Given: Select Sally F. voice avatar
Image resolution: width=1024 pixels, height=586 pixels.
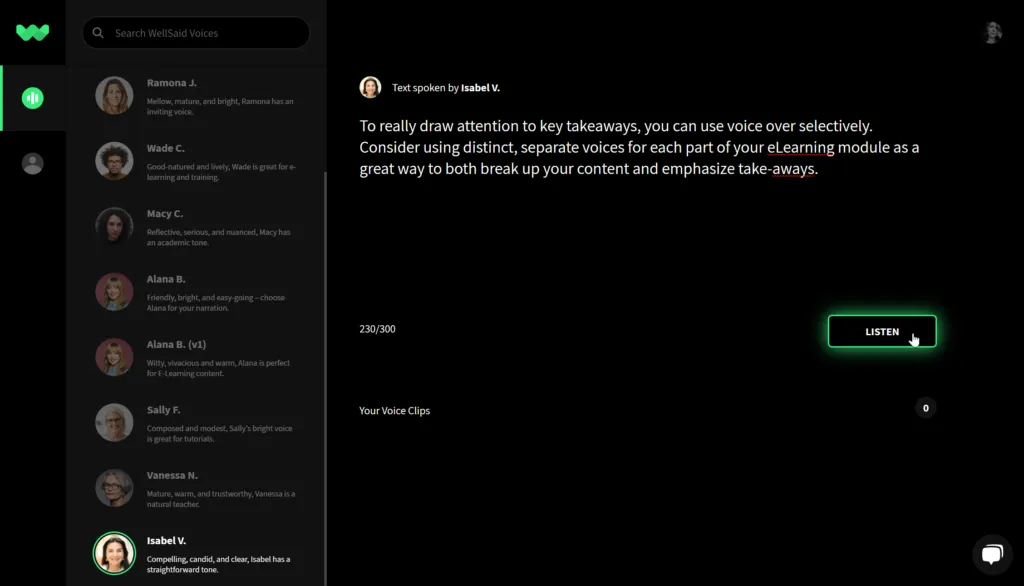Looking at the screenshot, I should point(114,422).
